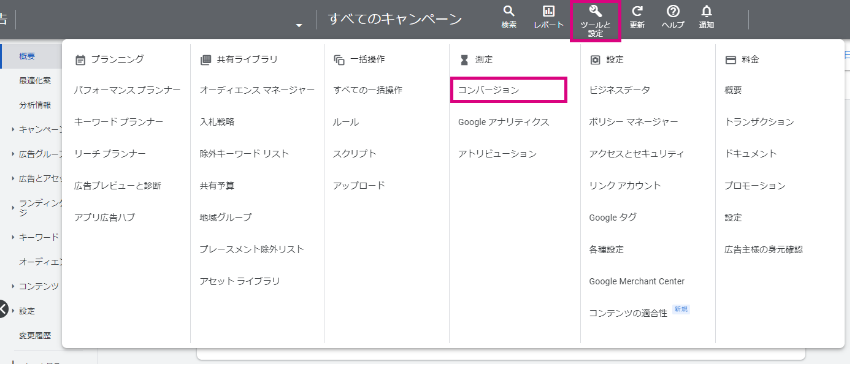
Task: Expand キャンペーン in sidebar
Action: tap(13, 130)
